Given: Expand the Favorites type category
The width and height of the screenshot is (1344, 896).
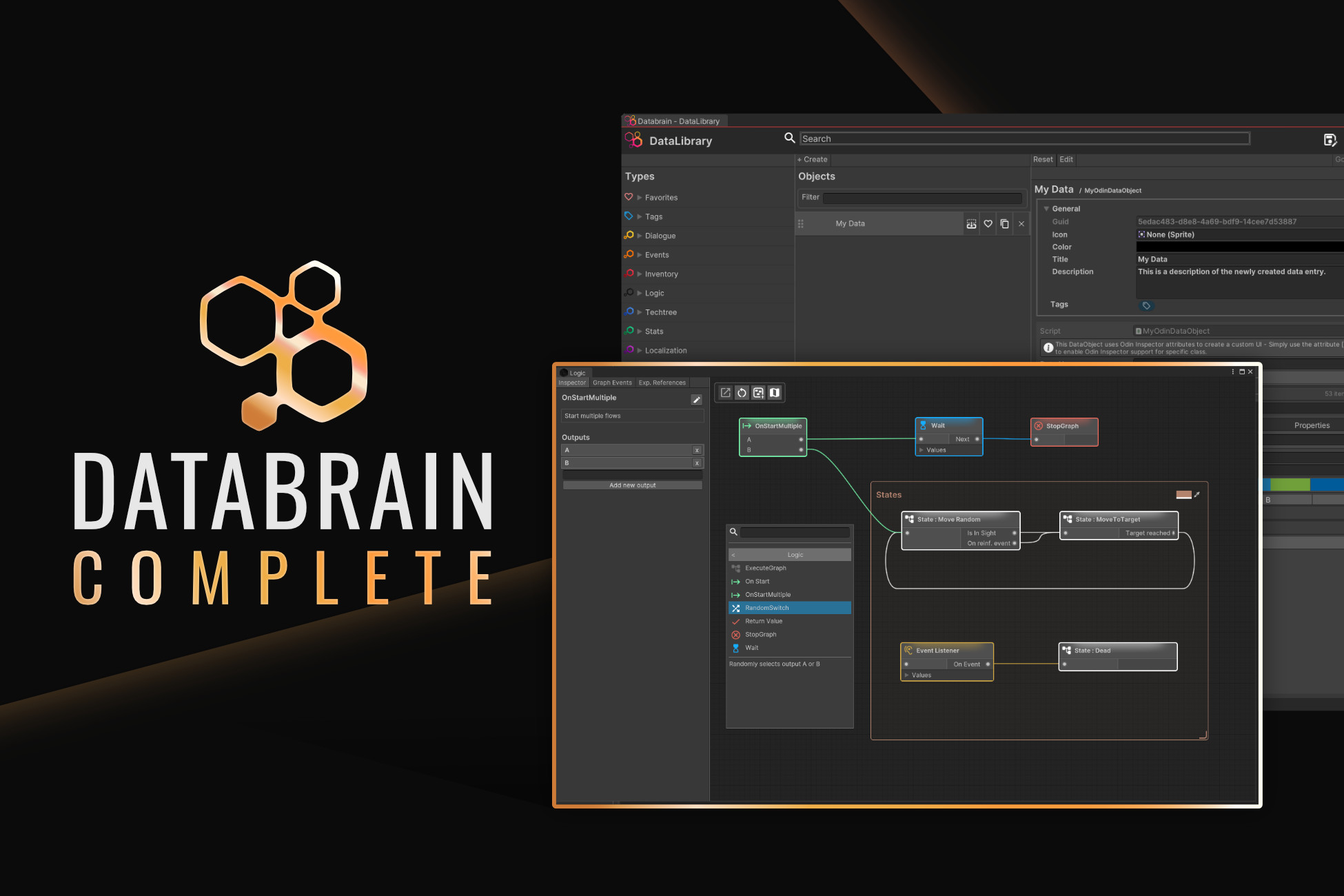Looking at the screenshot, I should 640,198.
